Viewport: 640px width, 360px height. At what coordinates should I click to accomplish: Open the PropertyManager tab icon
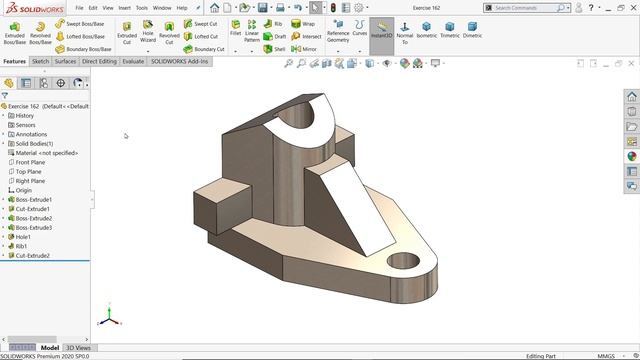26,83
